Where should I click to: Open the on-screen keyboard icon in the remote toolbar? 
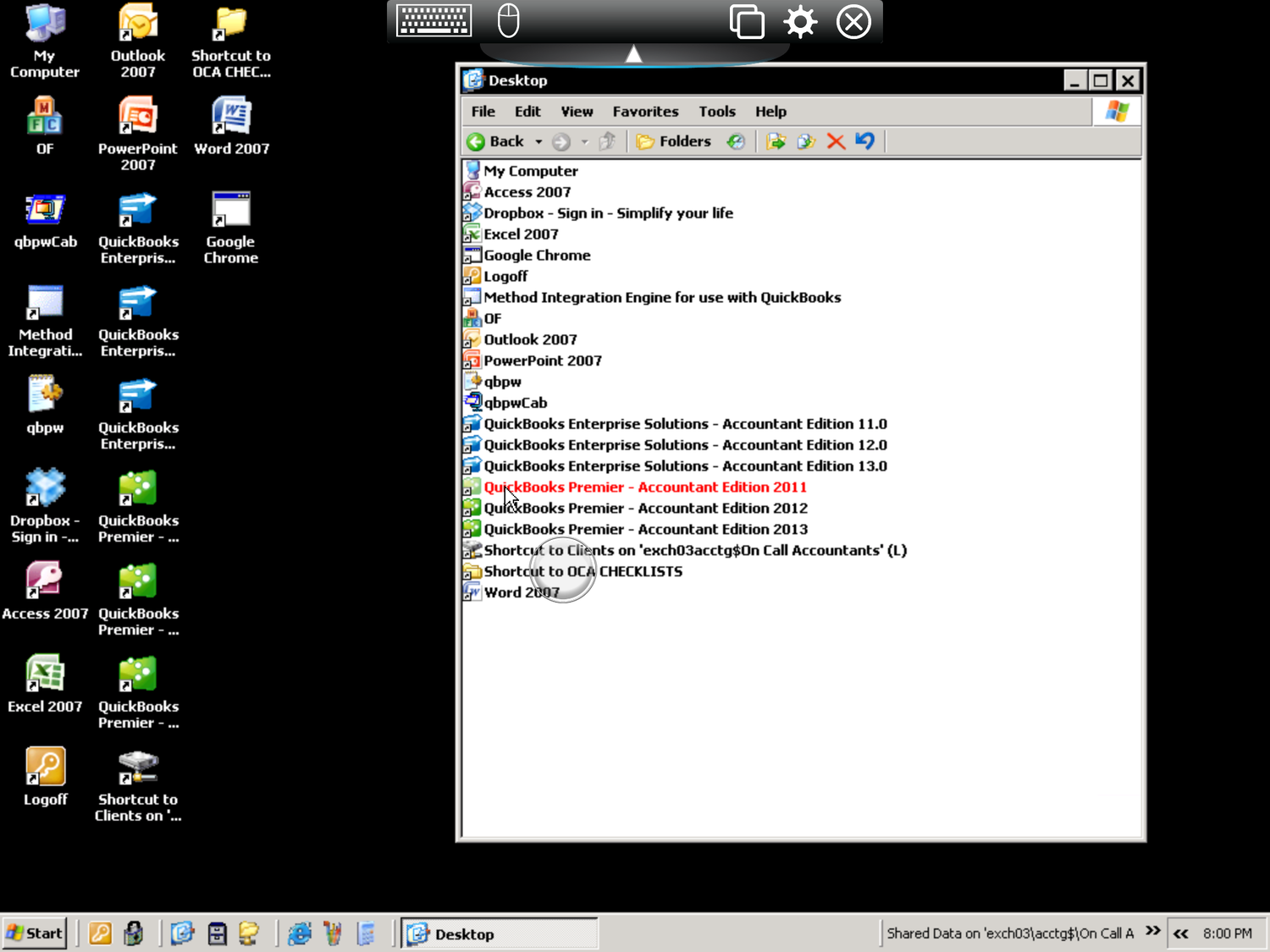point(433,21)
